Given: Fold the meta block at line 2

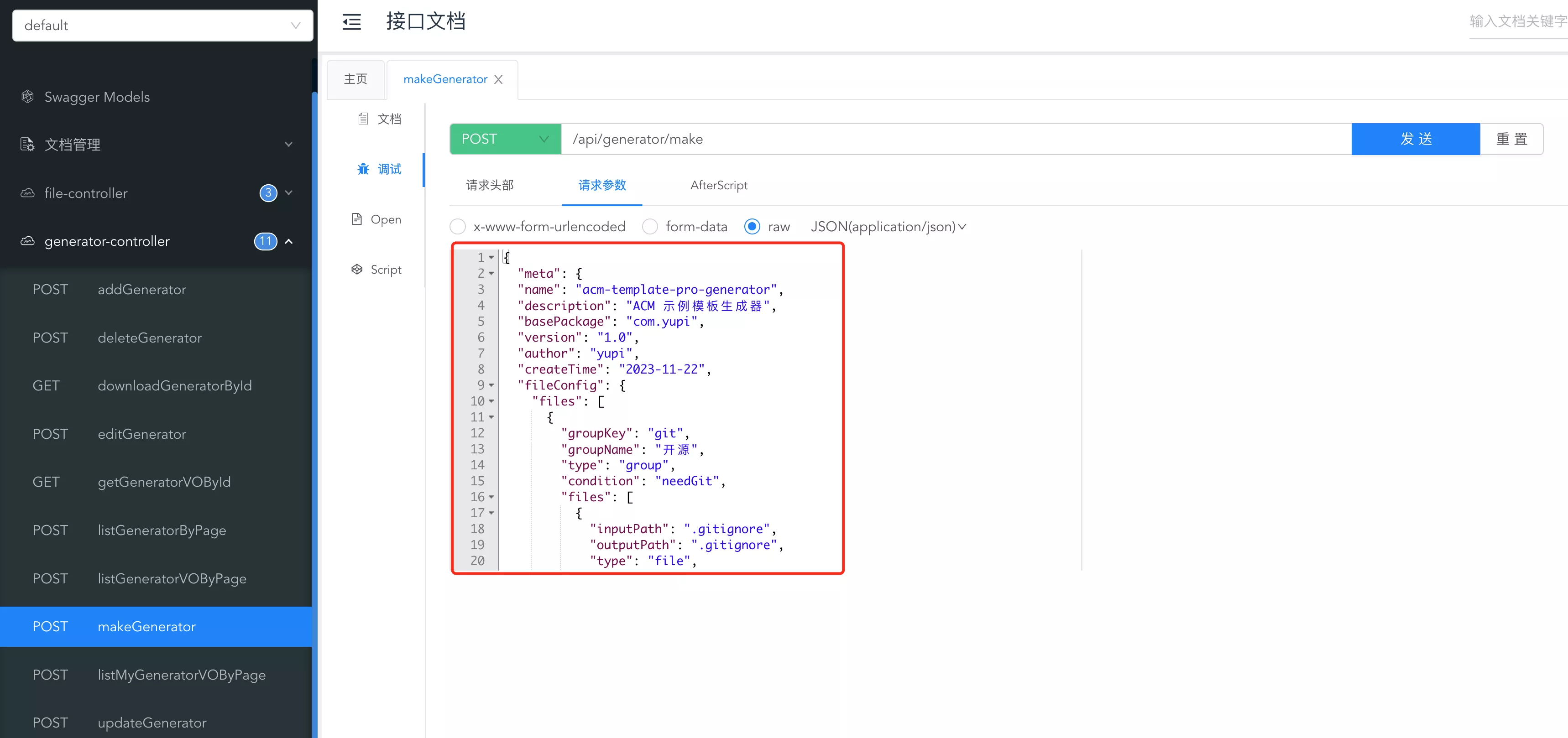Looking at the screenshot, I should 491,273.
